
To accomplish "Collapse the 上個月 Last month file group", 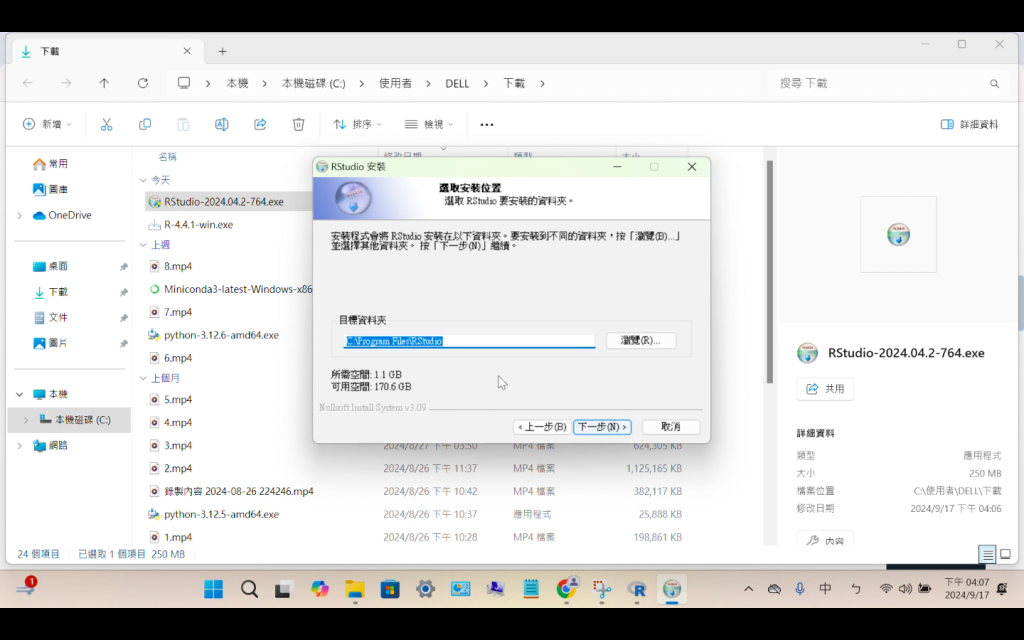I will (143, 378).
